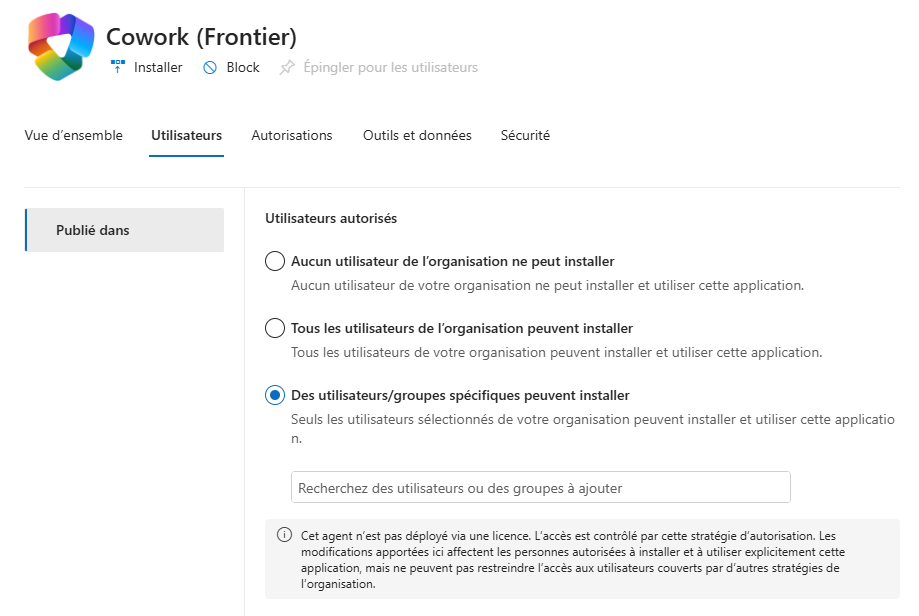Click the pin icon beside Épingler
Viewport: 919px width, 616px height.
[287, 67]
